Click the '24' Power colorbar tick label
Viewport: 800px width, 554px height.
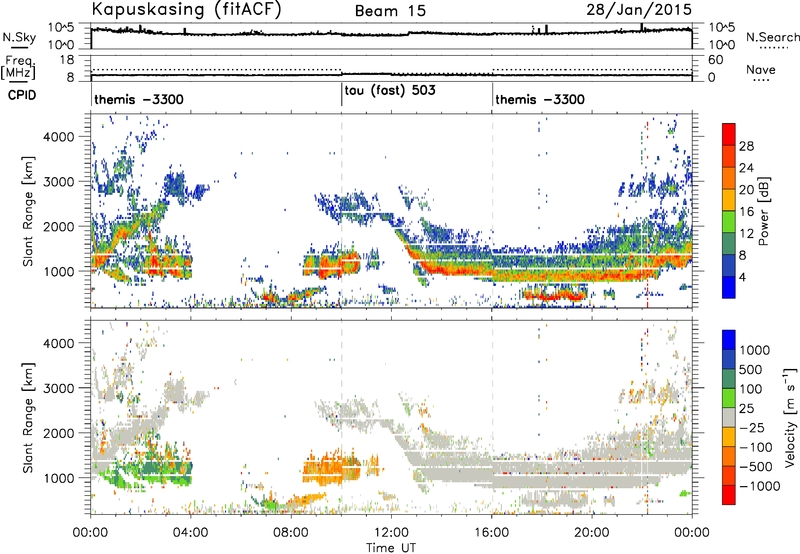tap(746, 168)
